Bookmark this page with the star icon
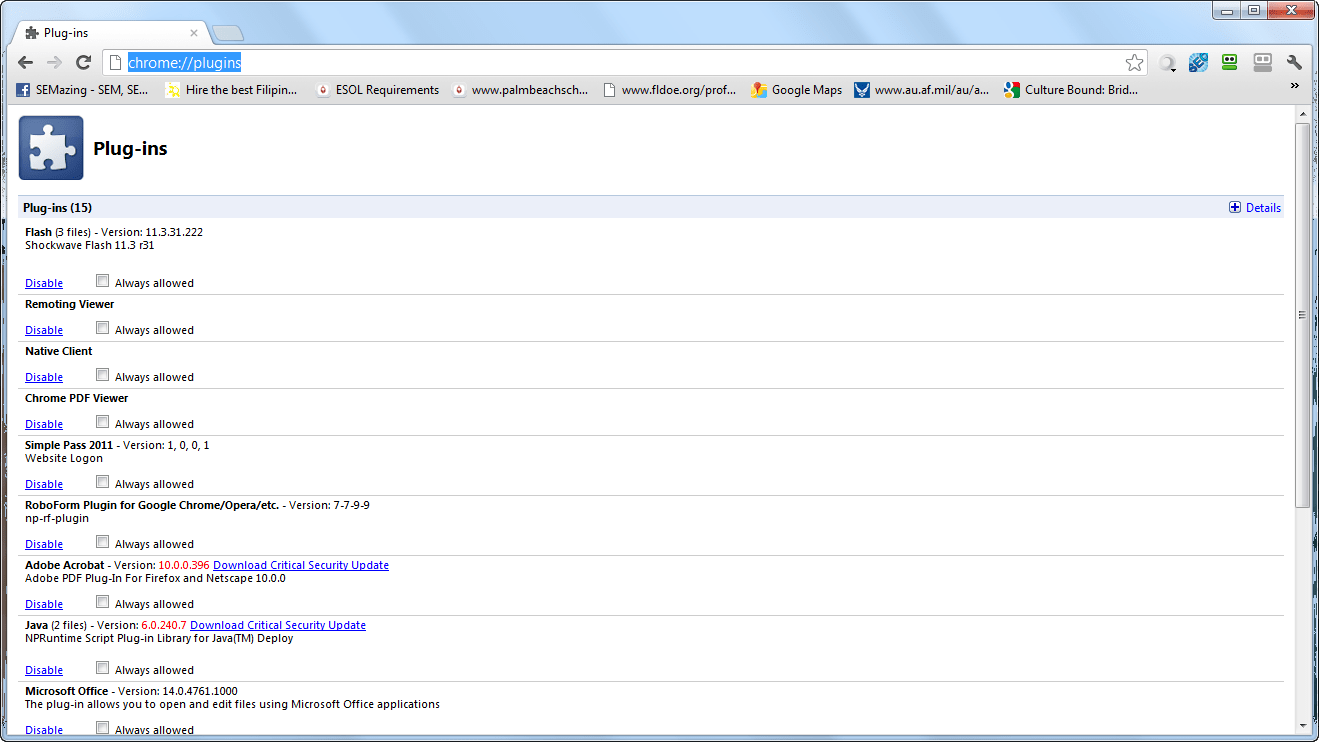 coord(1134,63)
